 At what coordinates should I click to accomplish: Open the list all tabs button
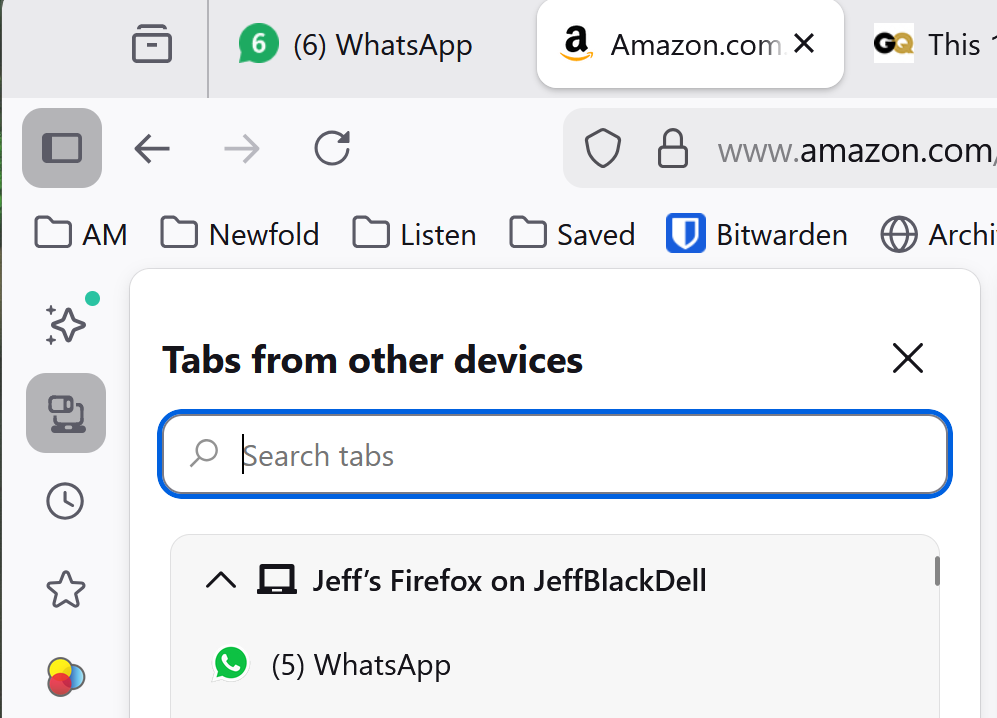click(x=152, y=45)
